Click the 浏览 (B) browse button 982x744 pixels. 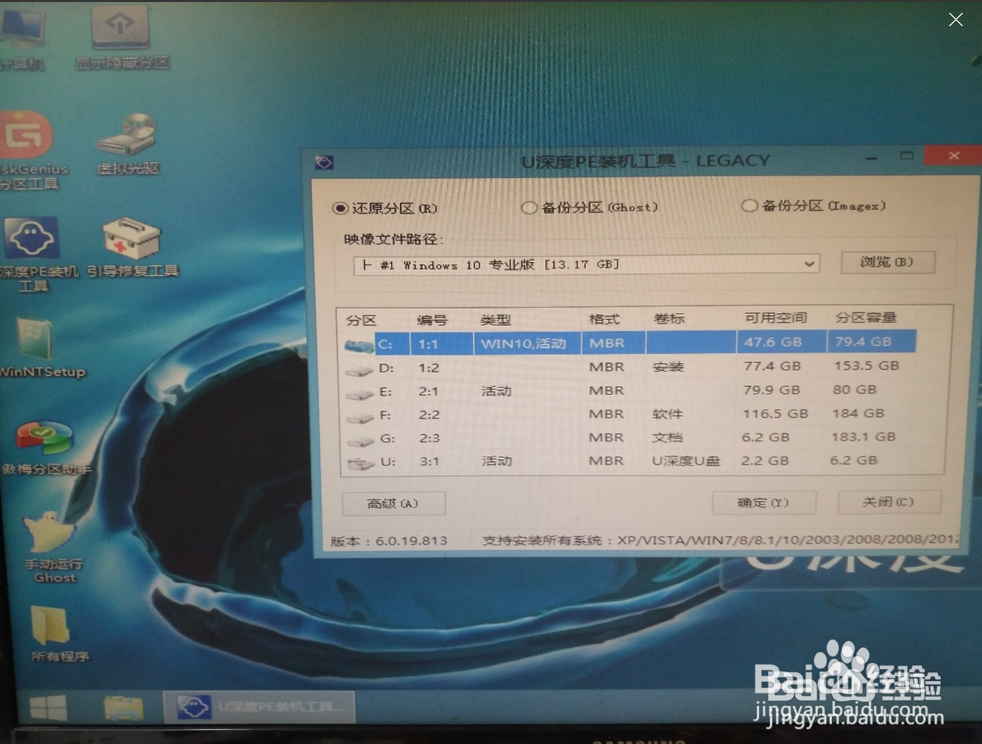coord(888,262)
